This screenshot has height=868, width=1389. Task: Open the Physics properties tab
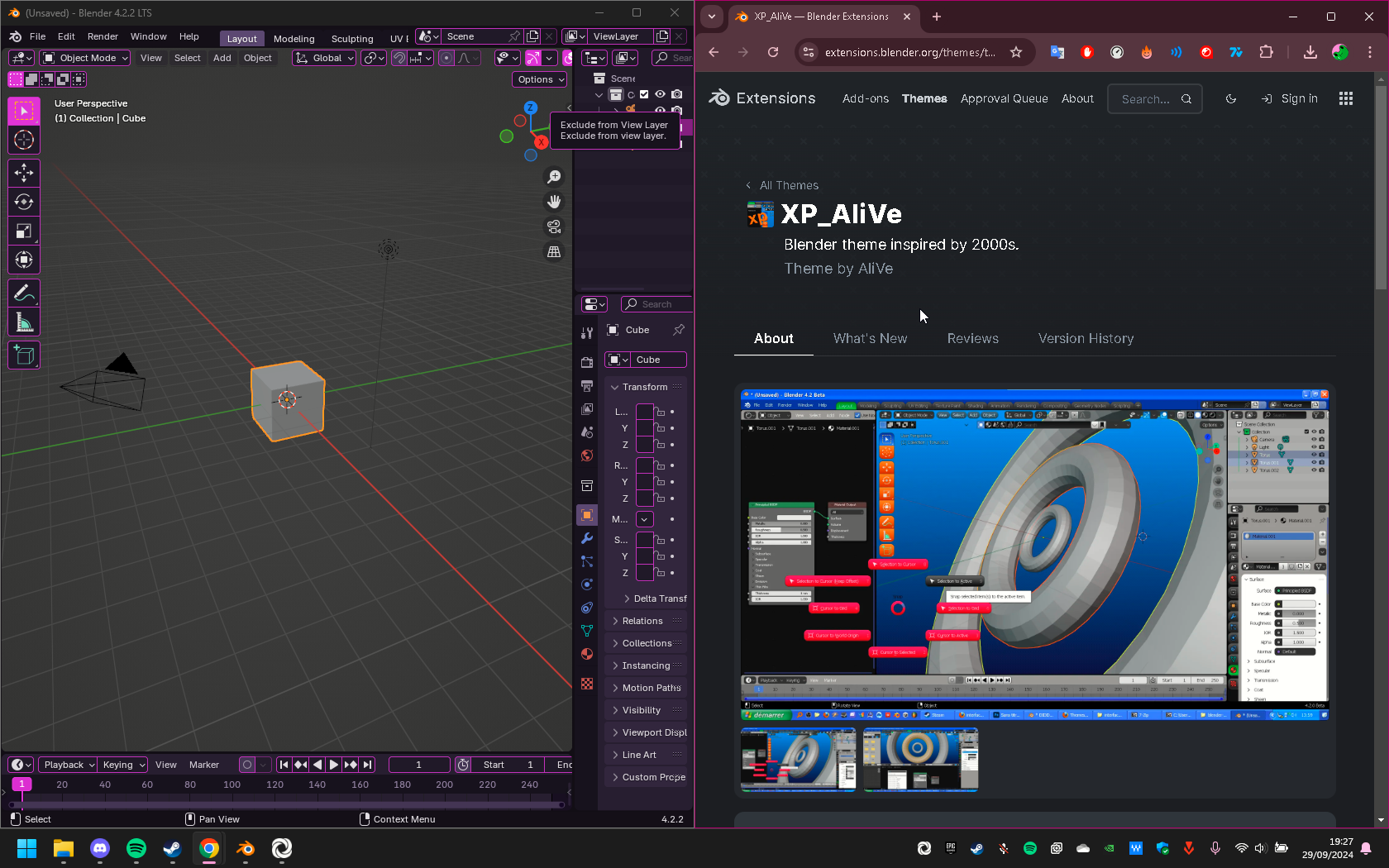(587, 584)
